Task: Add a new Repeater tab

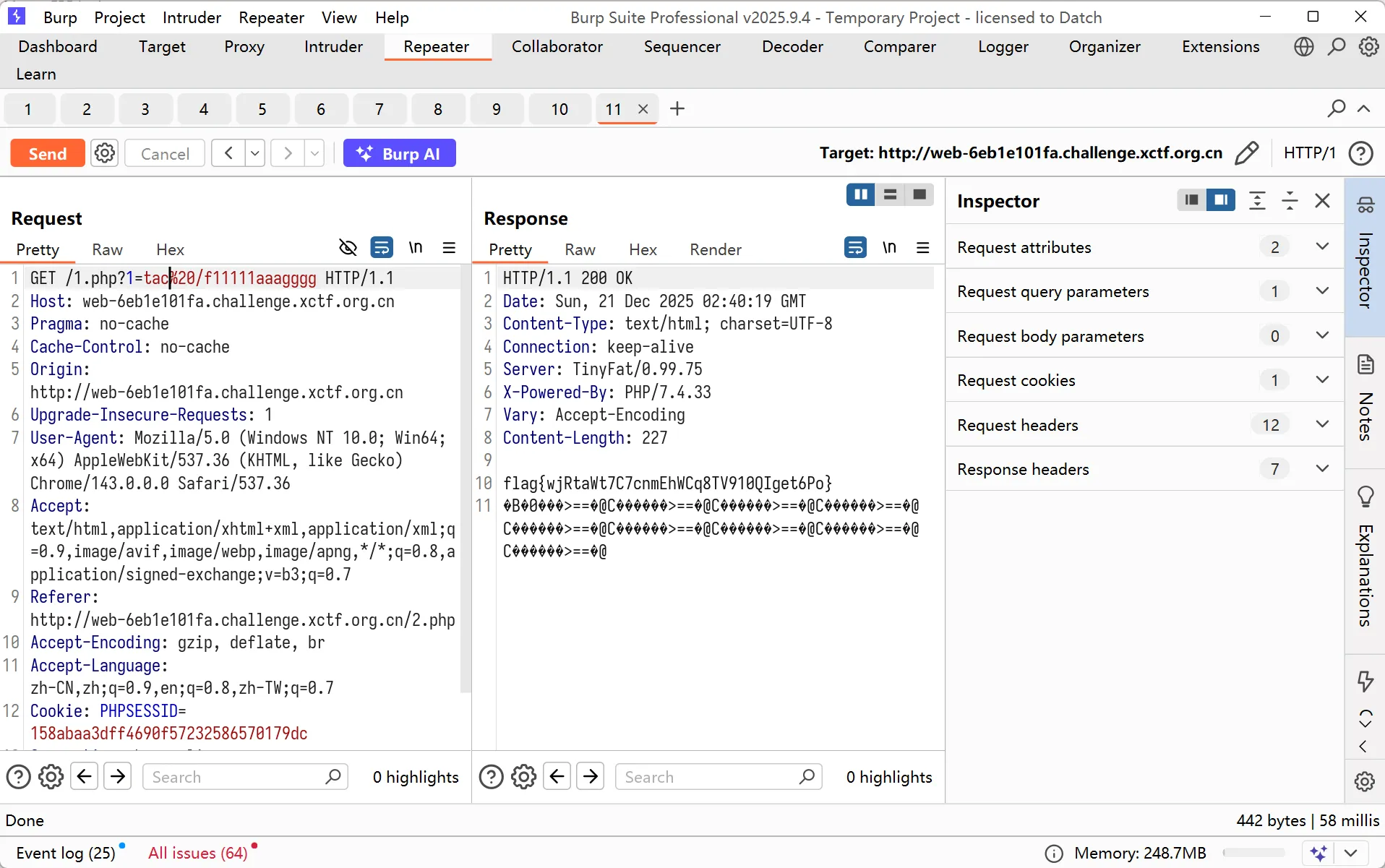Action: click(677, 109)
